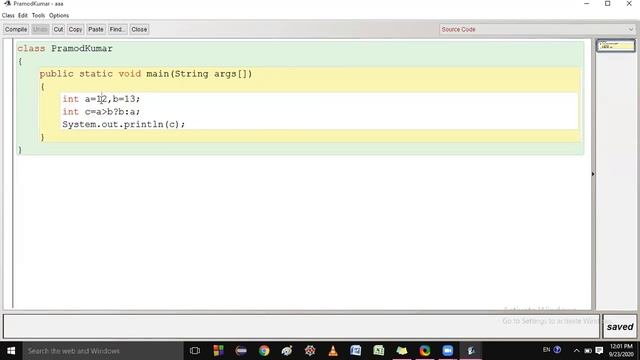Open the Find... search button
This screenshot has width=640, height=360.
[117, 29]
